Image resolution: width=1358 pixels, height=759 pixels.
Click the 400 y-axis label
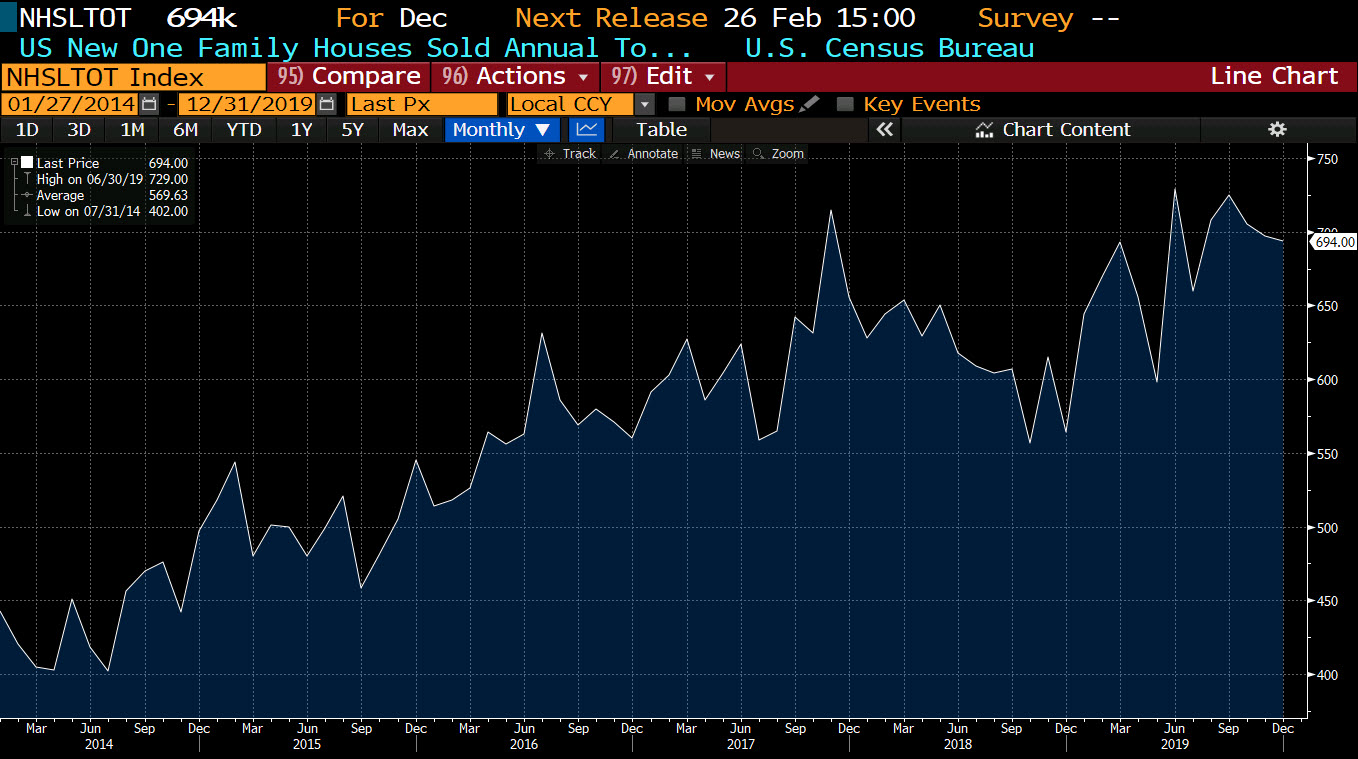click(1328, 675)
